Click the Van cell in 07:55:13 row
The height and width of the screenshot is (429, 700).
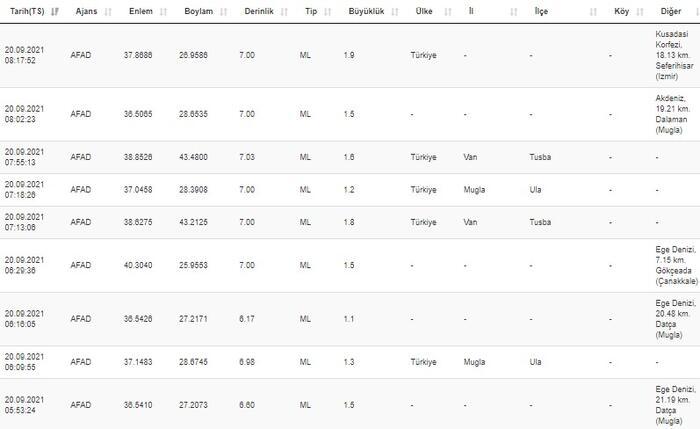[x=470, y=157]
